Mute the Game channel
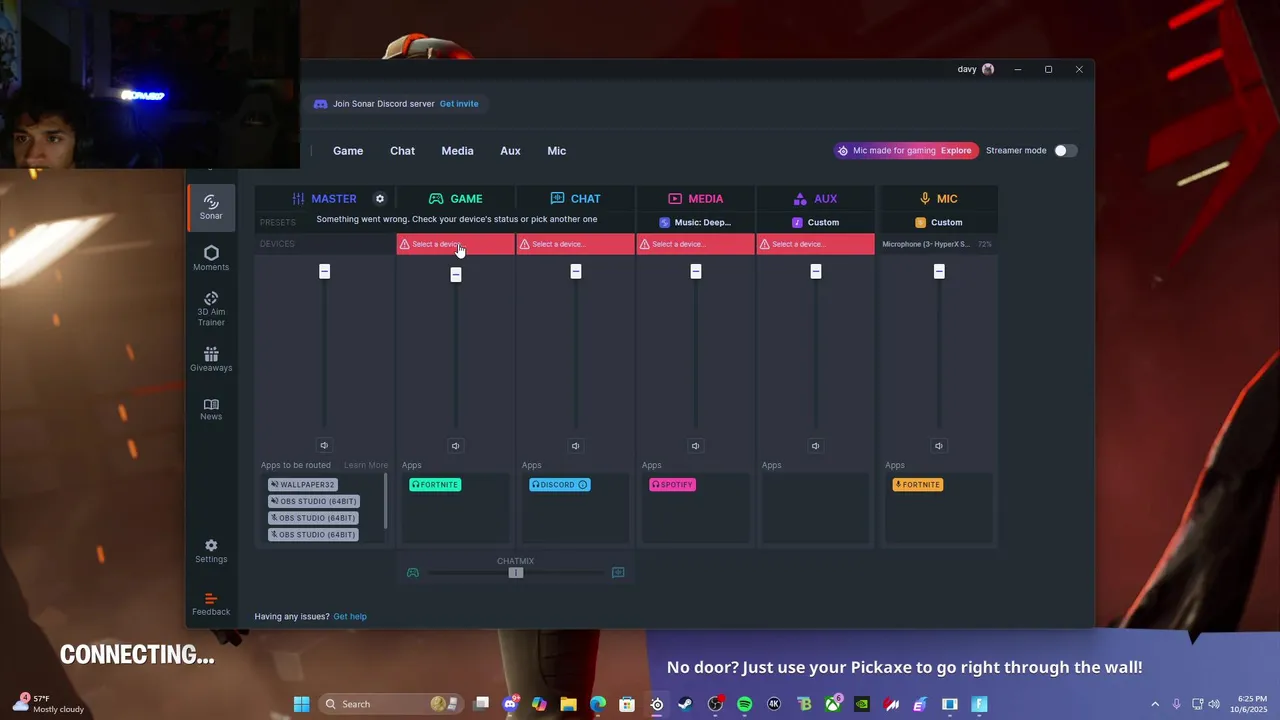Viewport: 1280px width, 720px height. pos(455,446)
